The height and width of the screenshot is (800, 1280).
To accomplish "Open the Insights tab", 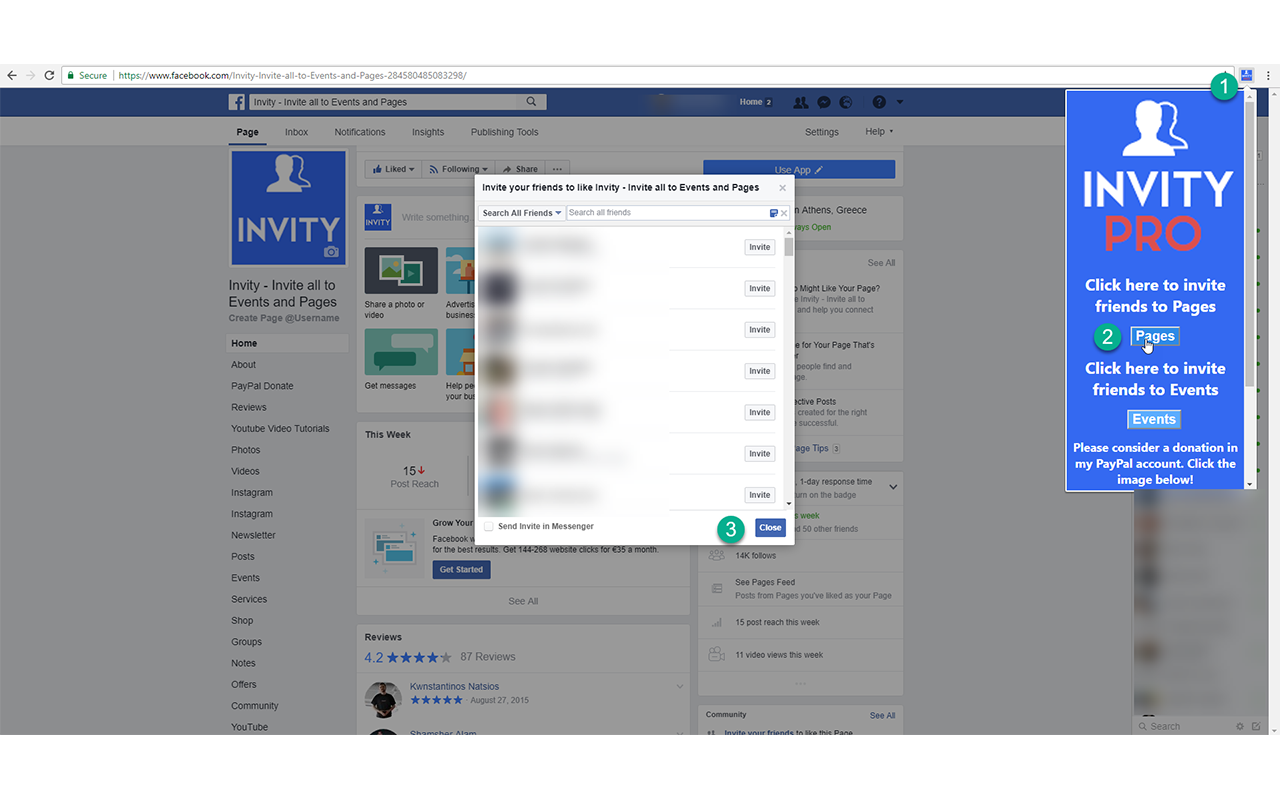I will click(x=428, y=132).
